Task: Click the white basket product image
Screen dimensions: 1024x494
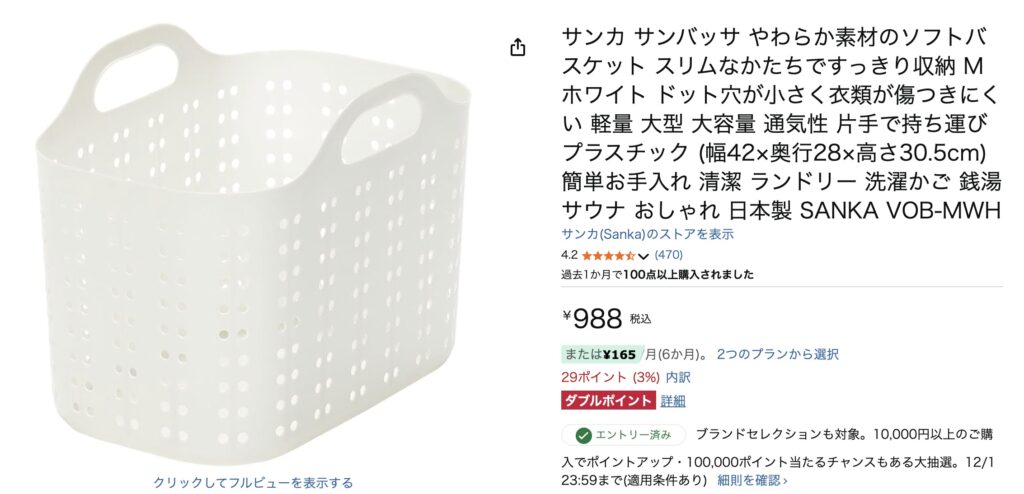Action: pyautogui.click(x=255, y=240)
